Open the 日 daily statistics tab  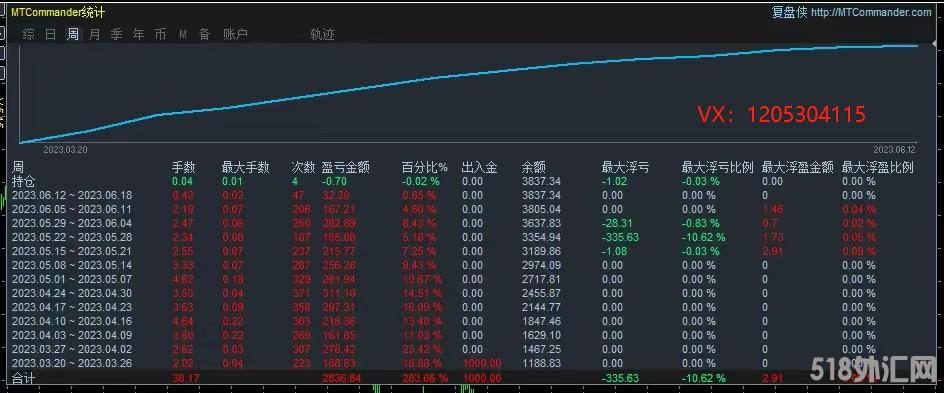click(x=51, y=34)
